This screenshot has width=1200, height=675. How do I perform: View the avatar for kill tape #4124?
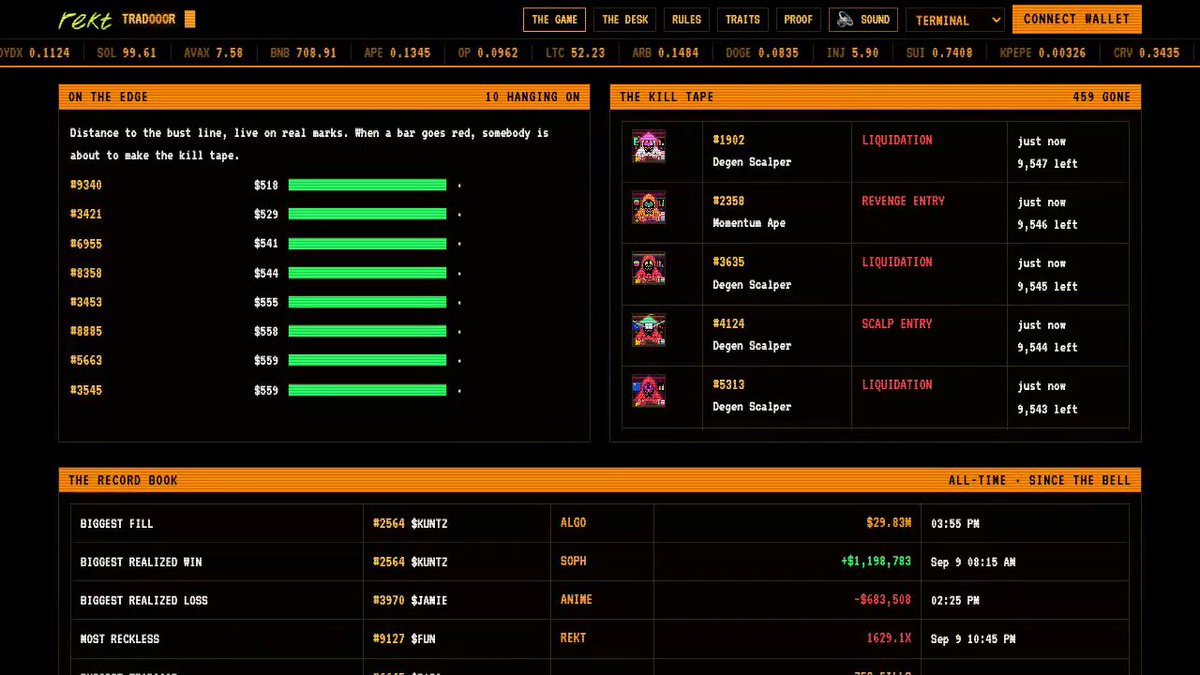tap(649, 330)
